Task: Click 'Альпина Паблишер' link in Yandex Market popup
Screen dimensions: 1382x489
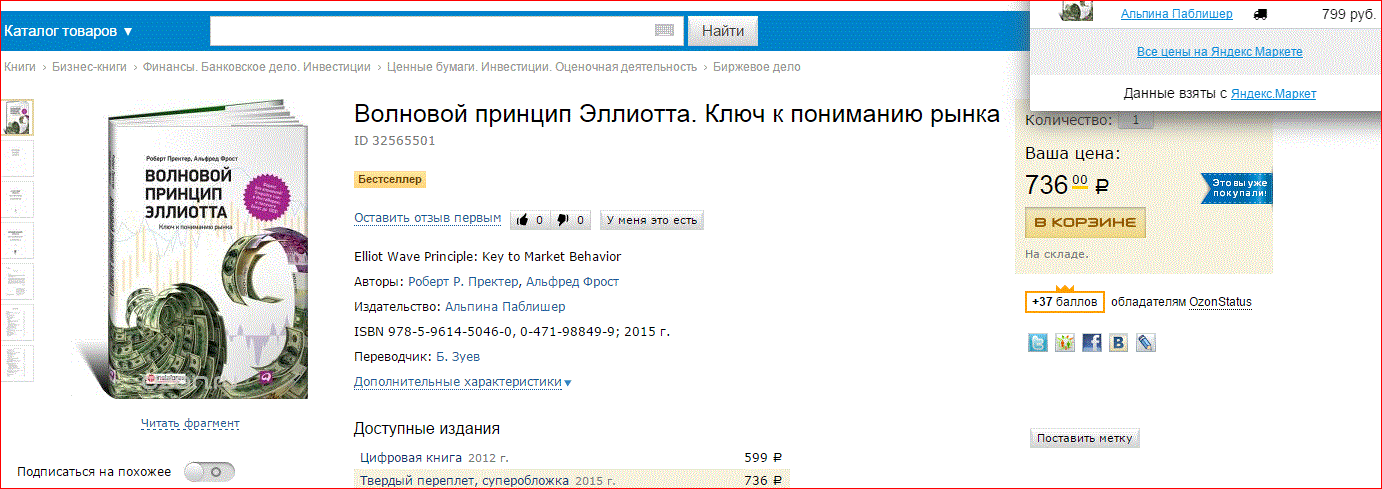Action: pyautogui.click(x=1176, y=14)
